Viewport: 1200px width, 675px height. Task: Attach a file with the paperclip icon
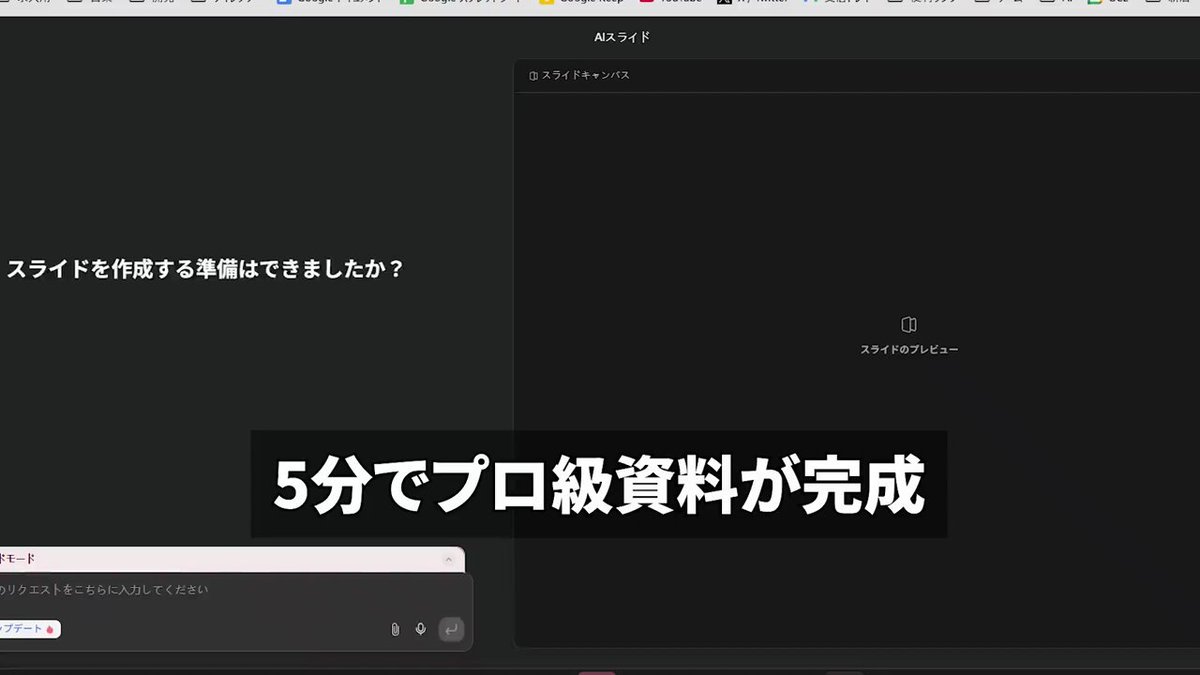click(x=395, y=629)
